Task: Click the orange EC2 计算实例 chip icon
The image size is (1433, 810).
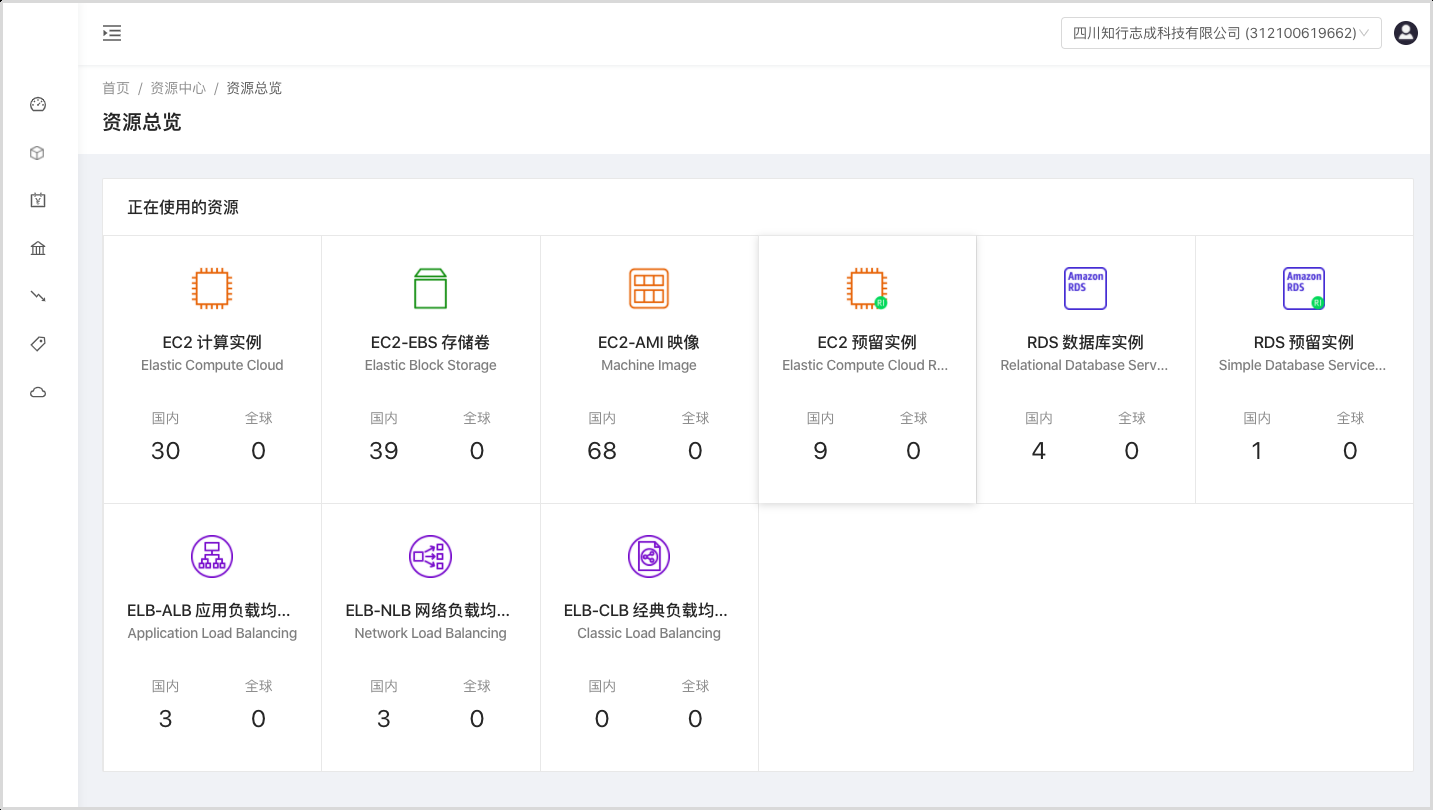Action: [211, 288]
